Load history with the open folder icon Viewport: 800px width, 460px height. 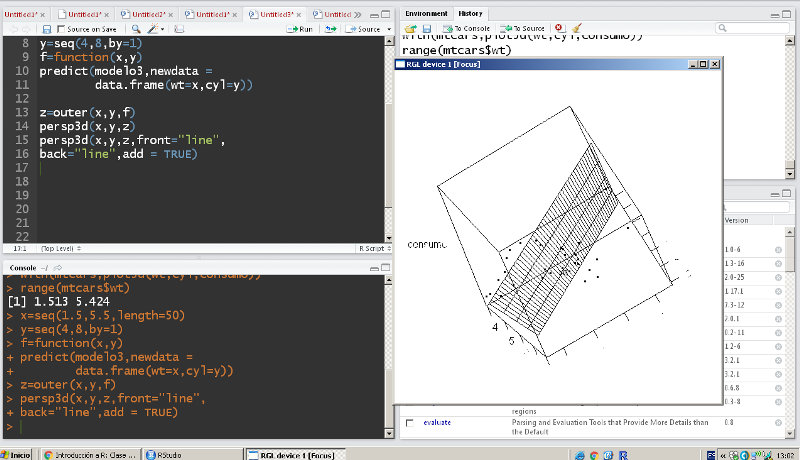[411, 29]
